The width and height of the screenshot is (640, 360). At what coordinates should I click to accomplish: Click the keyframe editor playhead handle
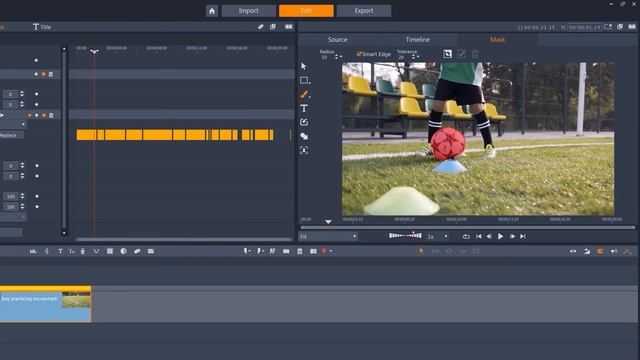[94, 51]
